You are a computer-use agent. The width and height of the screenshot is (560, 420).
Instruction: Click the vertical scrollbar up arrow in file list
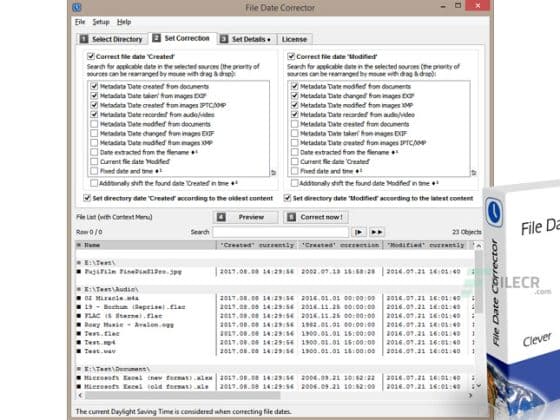click(479, 246)
